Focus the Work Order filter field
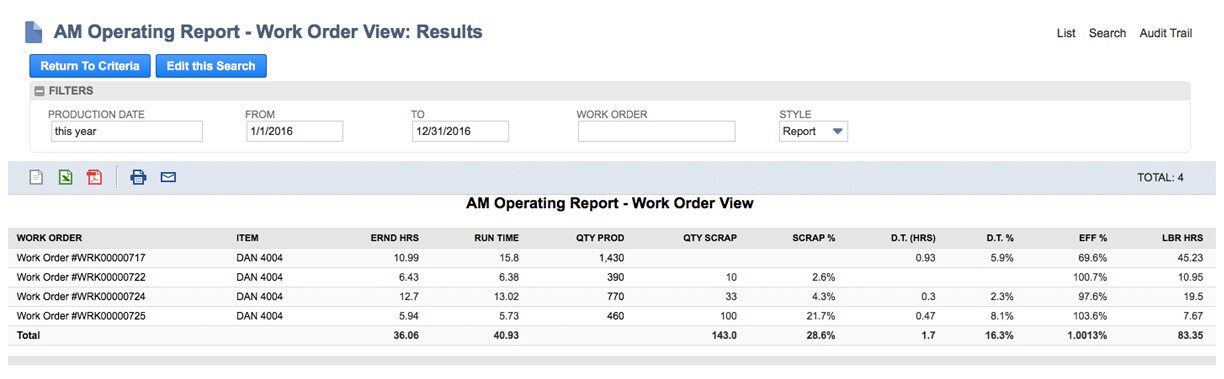 (x=656, y=131)
